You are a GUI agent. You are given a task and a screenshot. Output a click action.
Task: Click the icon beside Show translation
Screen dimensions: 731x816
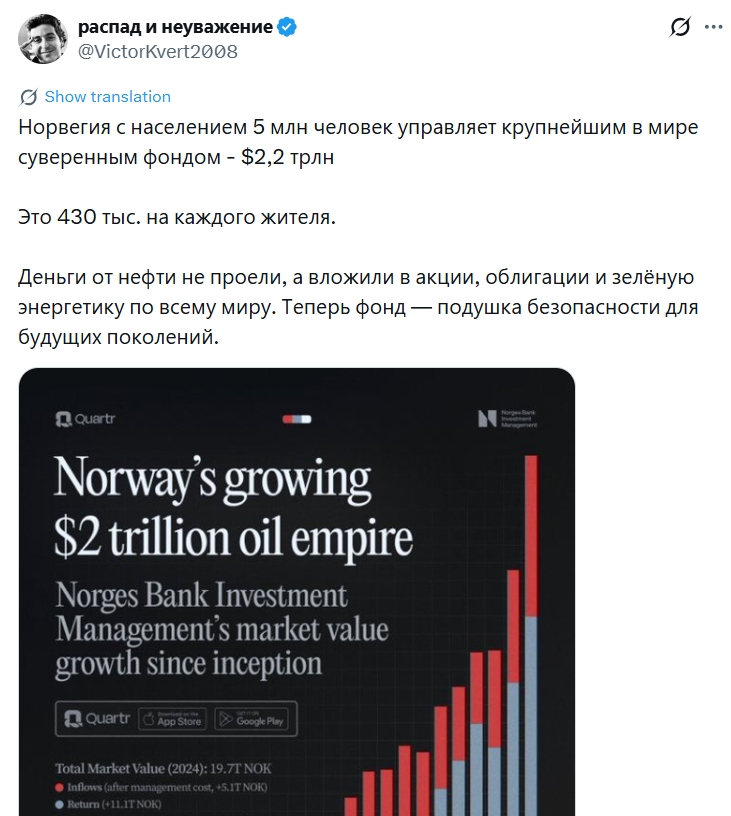tap(29, 97)
